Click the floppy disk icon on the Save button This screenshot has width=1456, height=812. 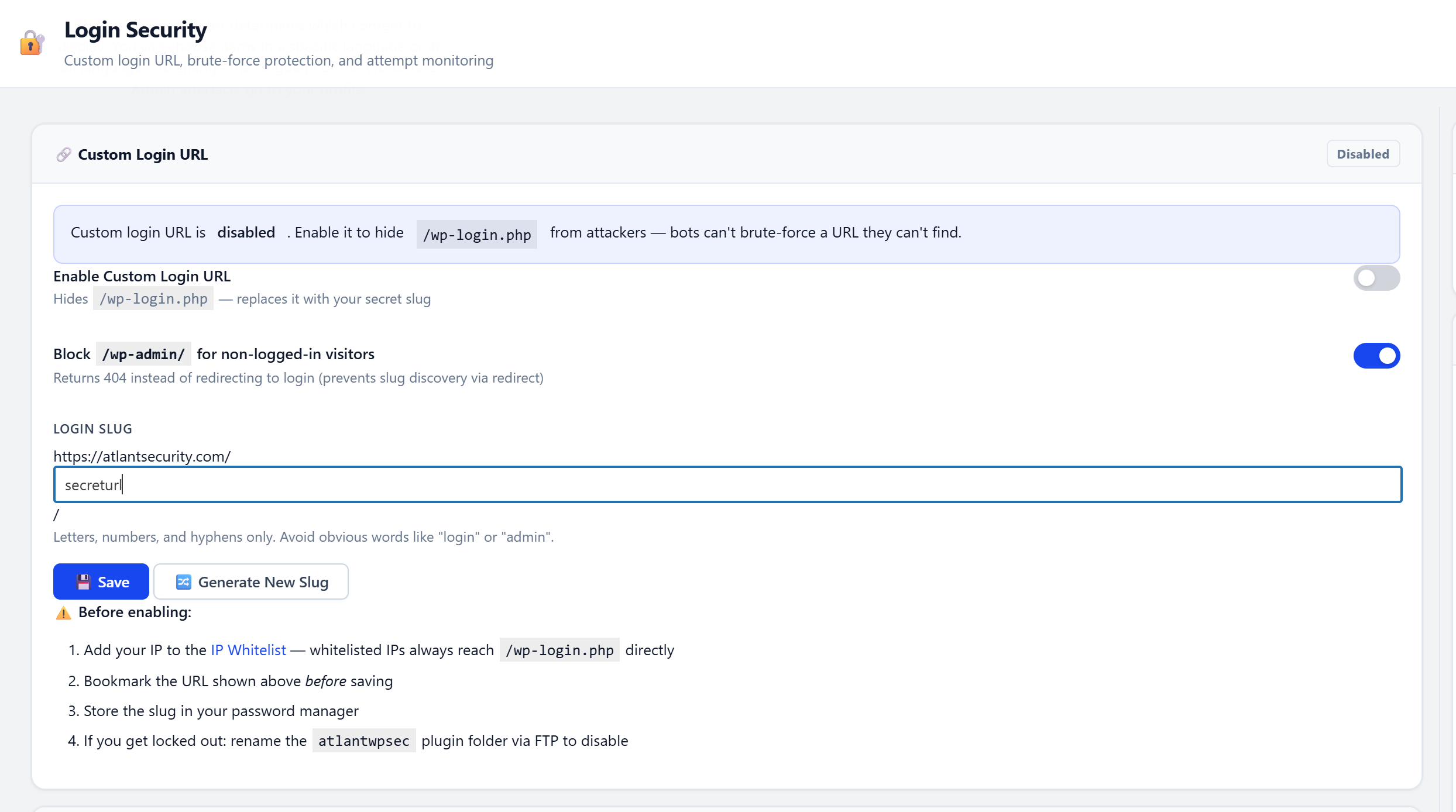pyautogui.click(x=84, y=582)
